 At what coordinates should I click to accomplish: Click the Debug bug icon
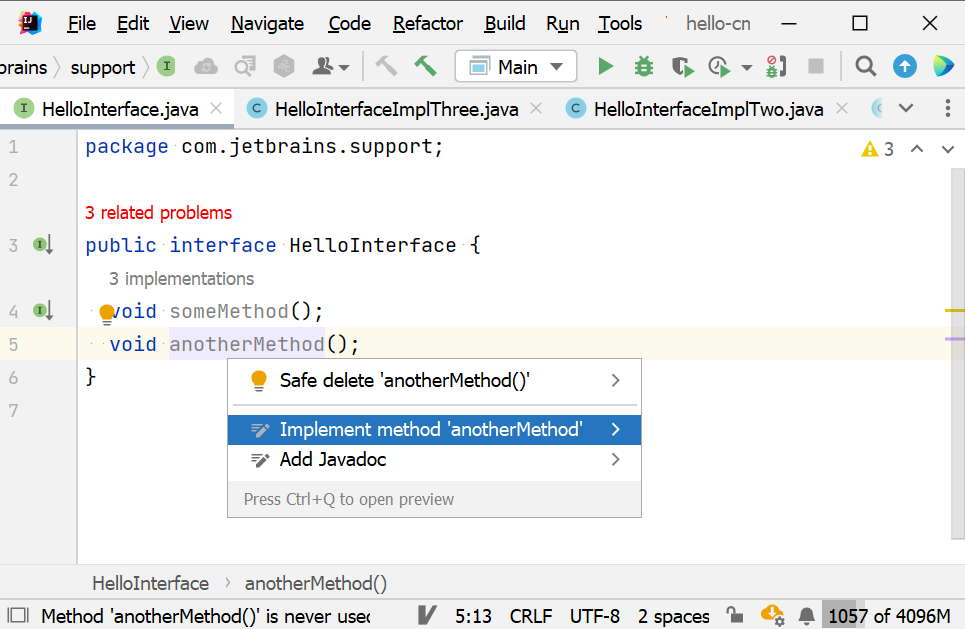tap(644, 66)
